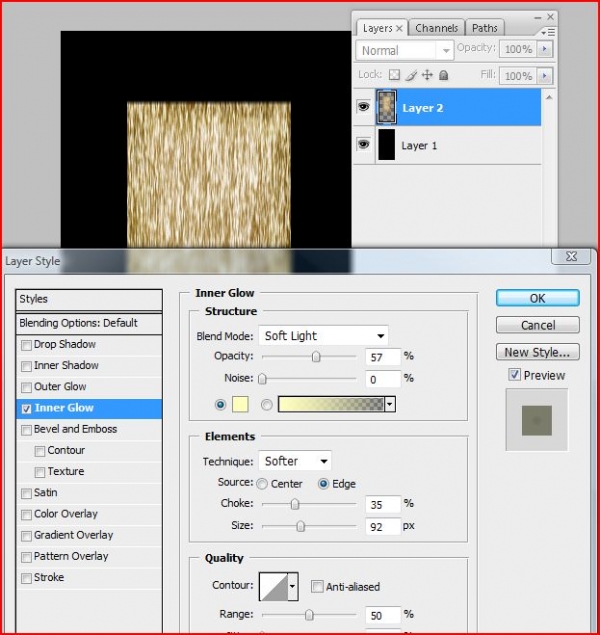
Task: Click the Noise value field showing 0
Action: pyautogui.click(x=383, y=379)
